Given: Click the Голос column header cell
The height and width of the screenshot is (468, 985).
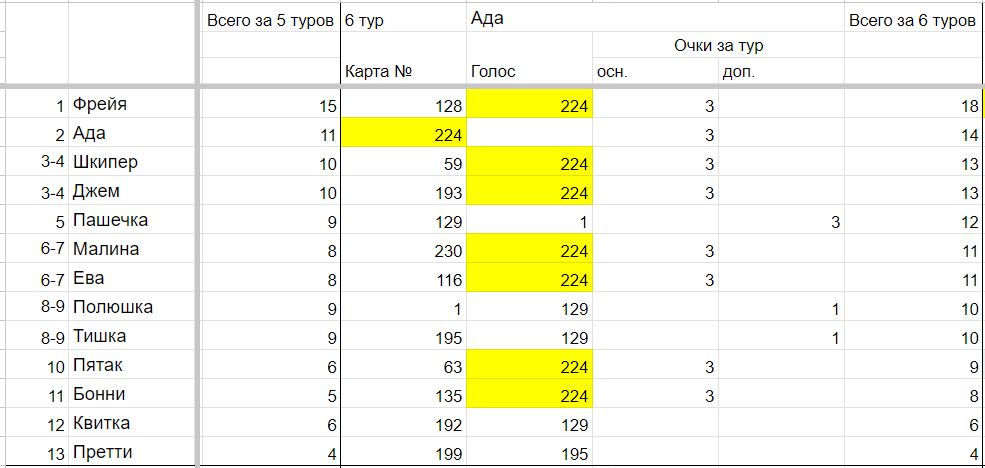Looking at the screenshot, I should (529, 71).
